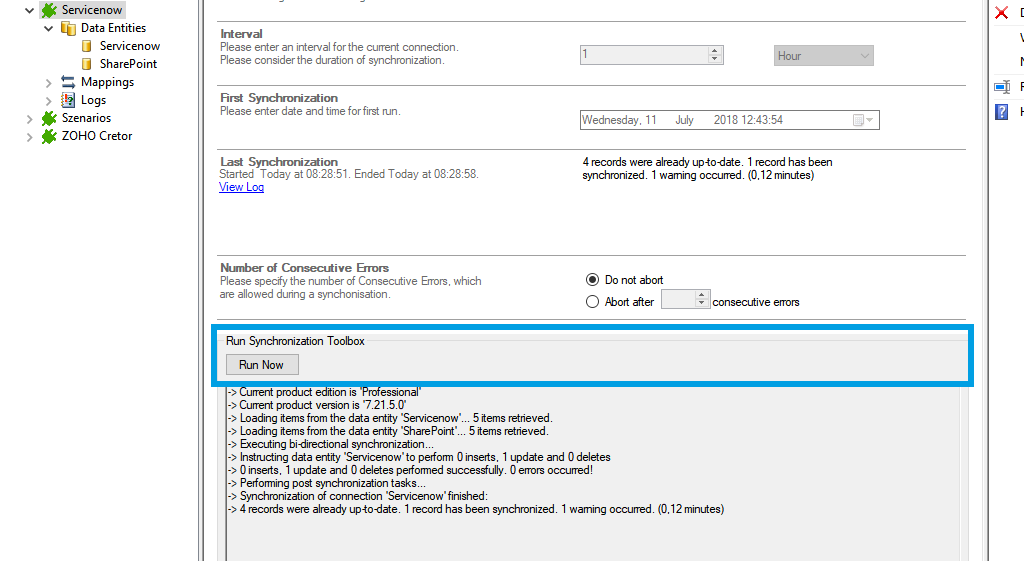The height and width of the screenshot is (561, 1024).
Task: Select the SharePoint data entity icon
Action: 87,64
